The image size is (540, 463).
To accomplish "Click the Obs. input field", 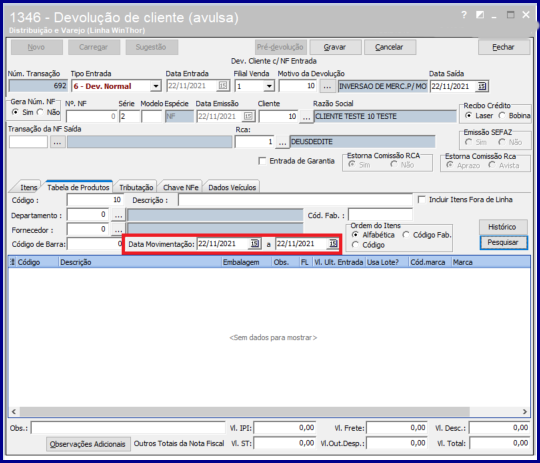I will tap(128, 428).
